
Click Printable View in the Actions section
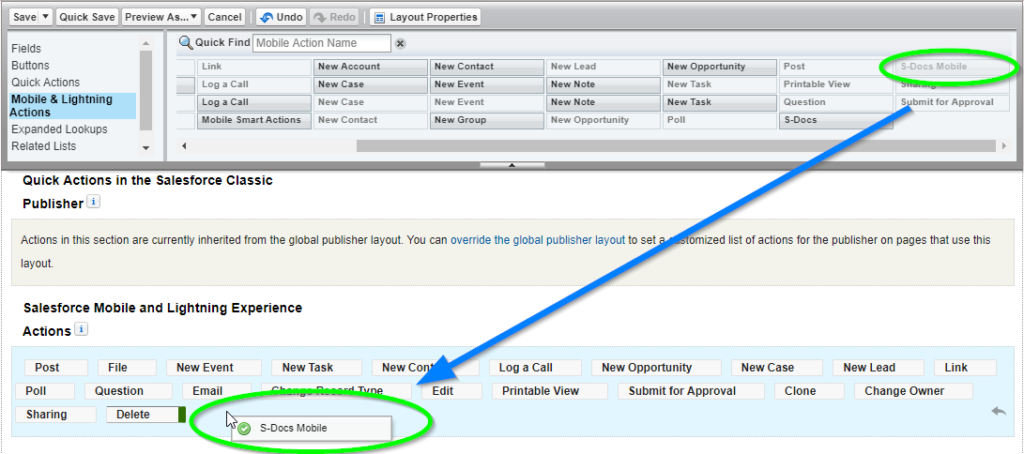[x=550, y=391]
